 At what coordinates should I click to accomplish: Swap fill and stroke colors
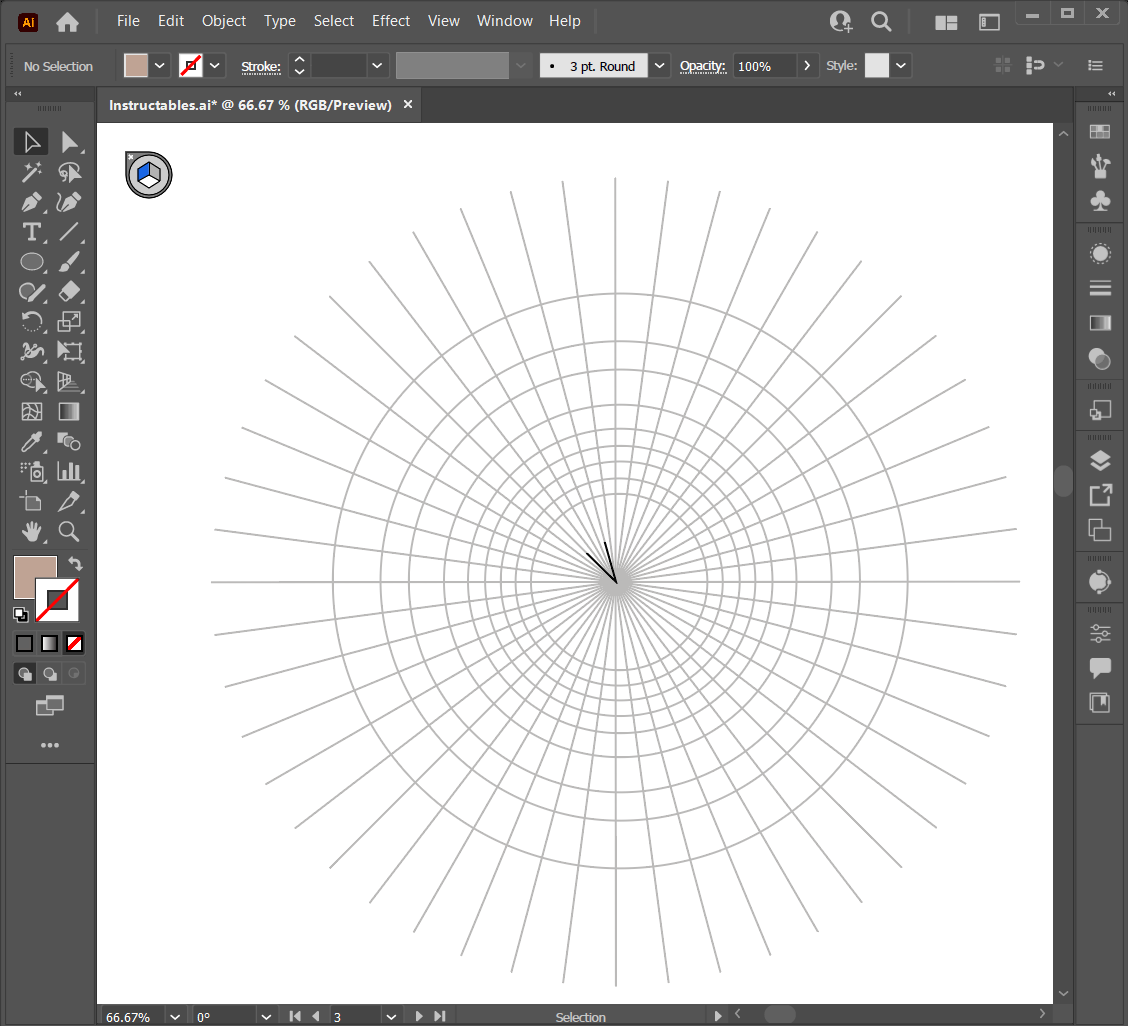[x=75, y=565]
